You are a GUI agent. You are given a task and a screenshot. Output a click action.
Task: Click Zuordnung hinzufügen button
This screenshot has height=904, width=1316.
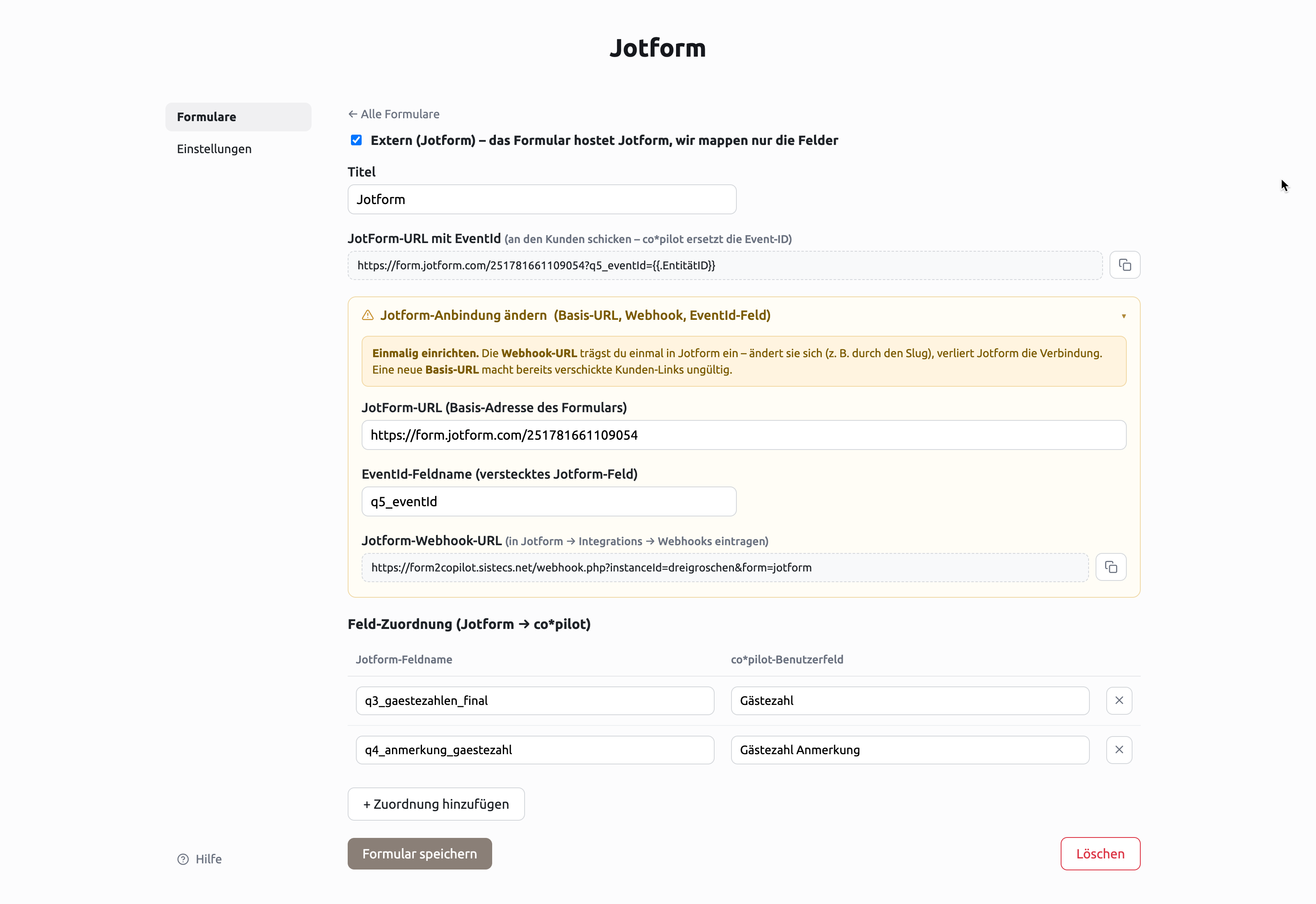coord(436,804)
